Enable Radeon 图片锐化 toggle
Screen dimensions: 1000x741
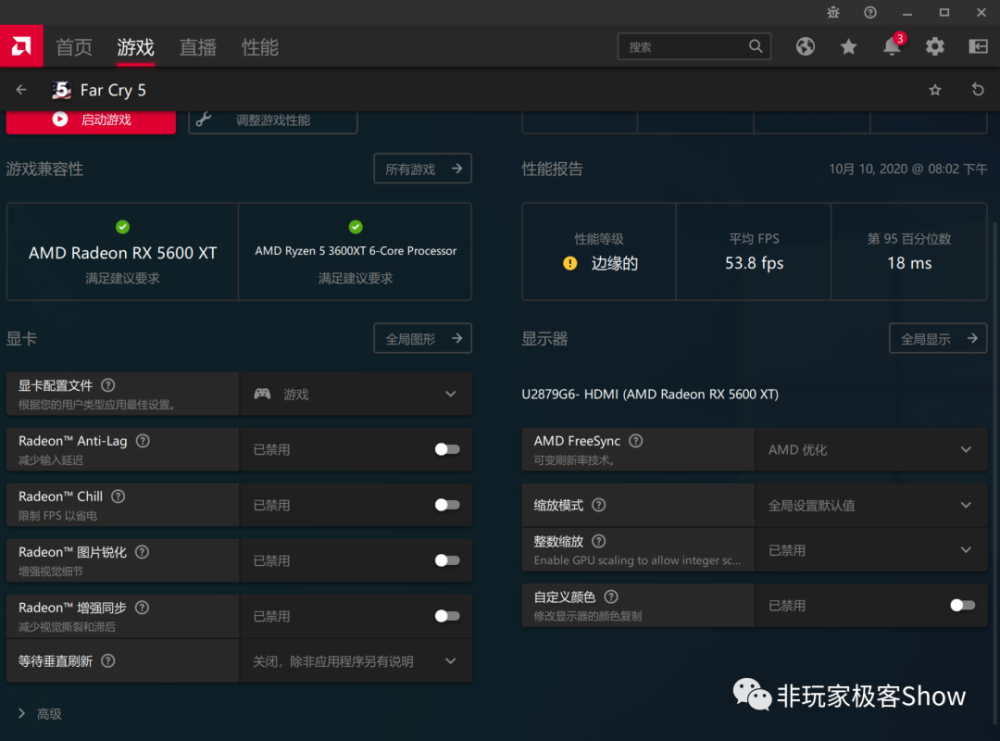(447, 561)
